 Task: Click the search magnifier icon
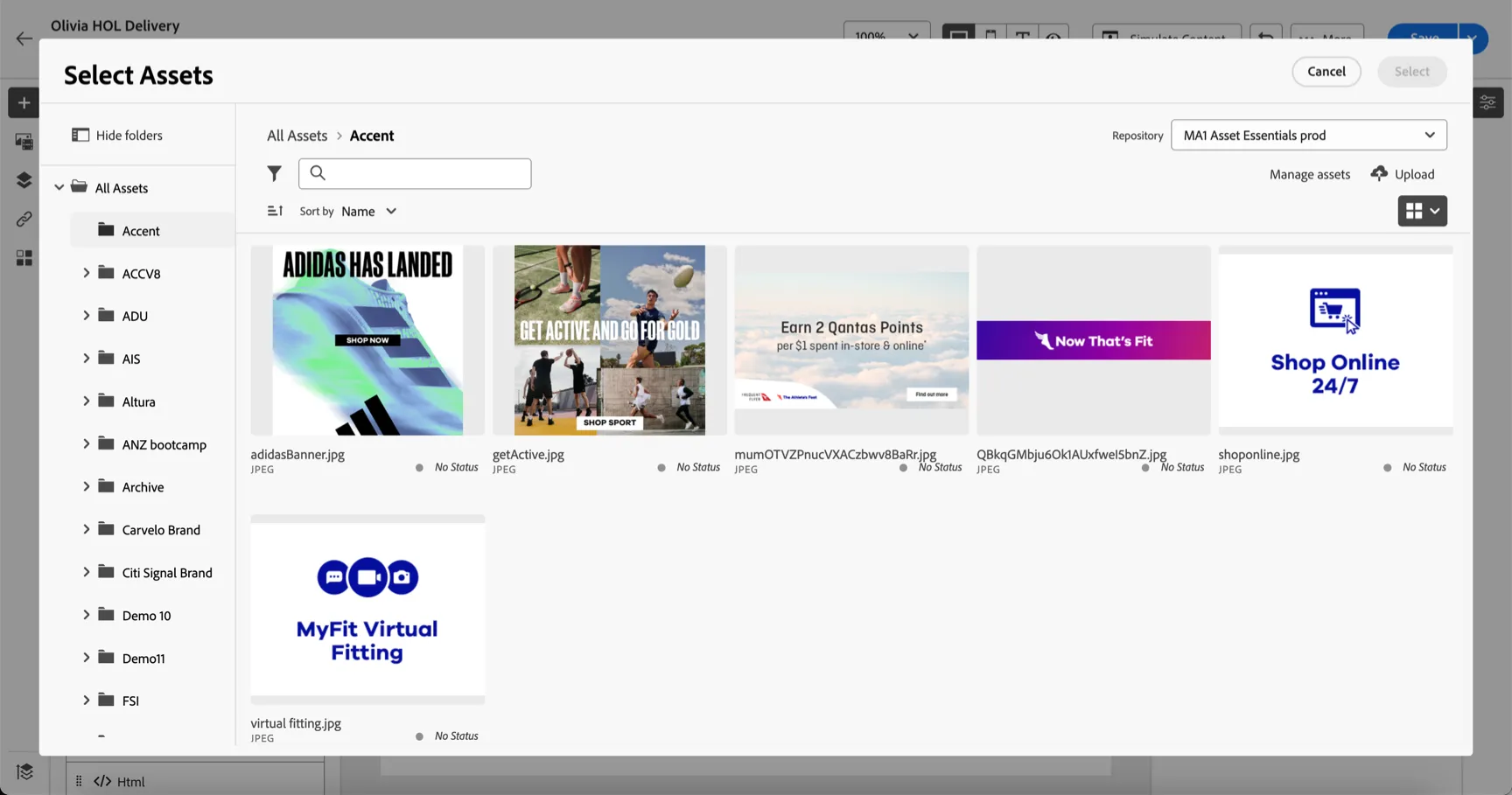pos(318,173)
